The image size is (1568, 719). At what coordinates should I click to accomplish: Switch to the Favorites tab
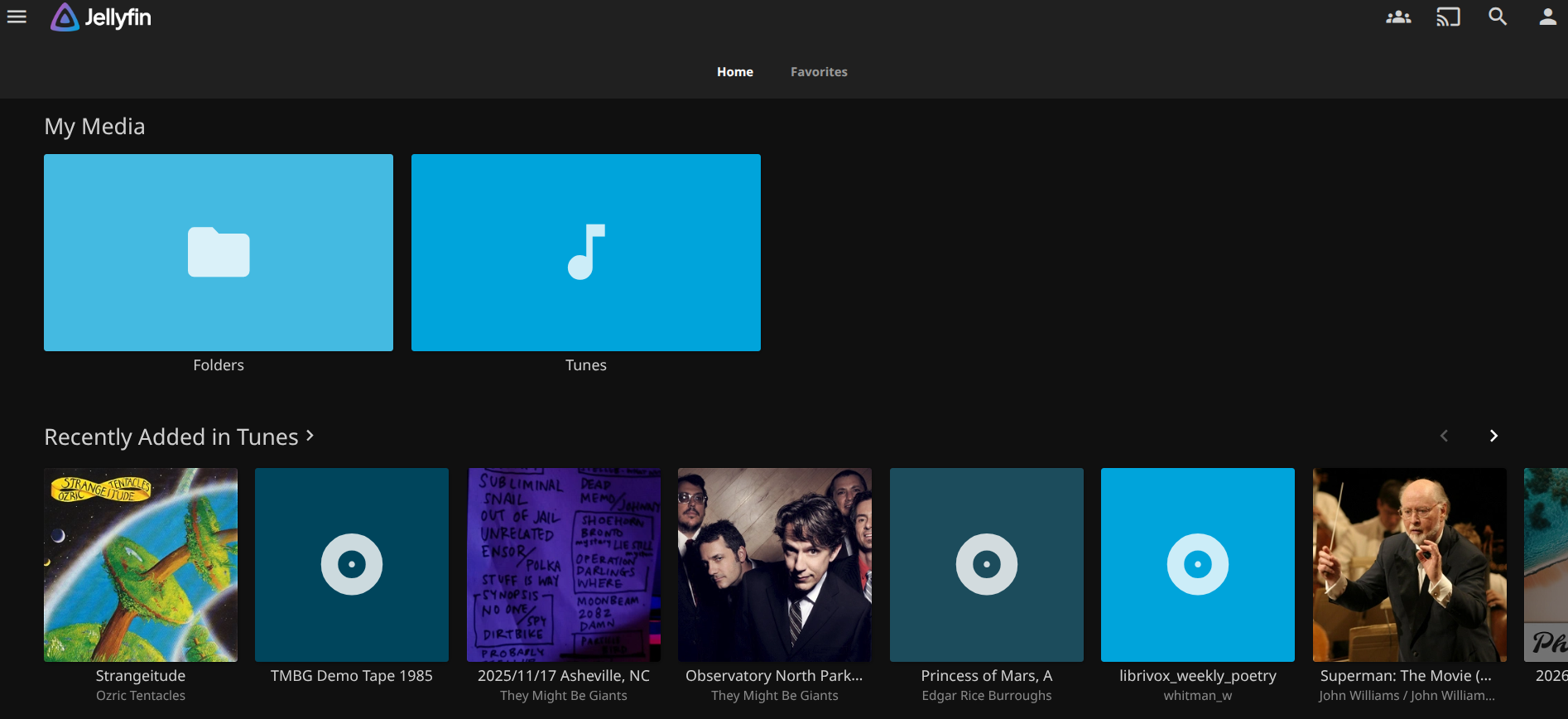coord(819,72)
